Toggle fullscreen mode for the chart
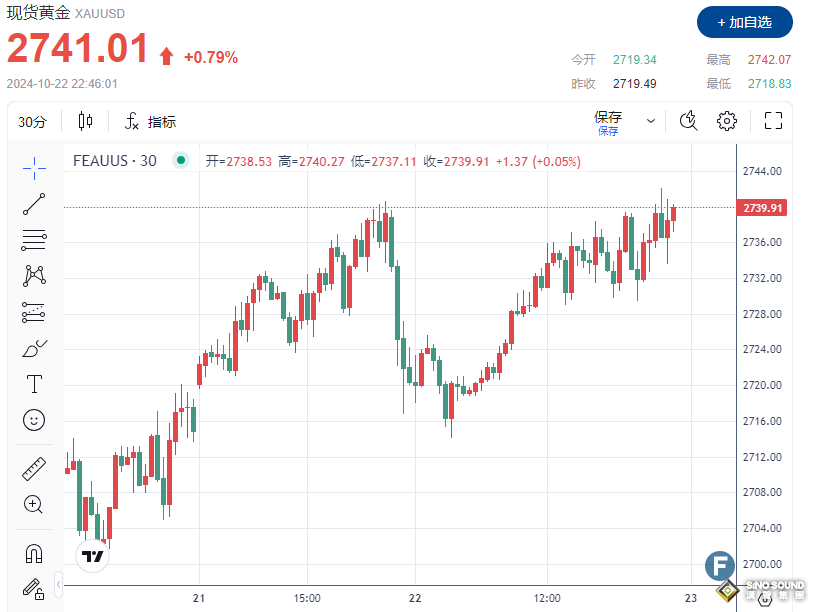814x612 pixels. click(x=773, y=120)
